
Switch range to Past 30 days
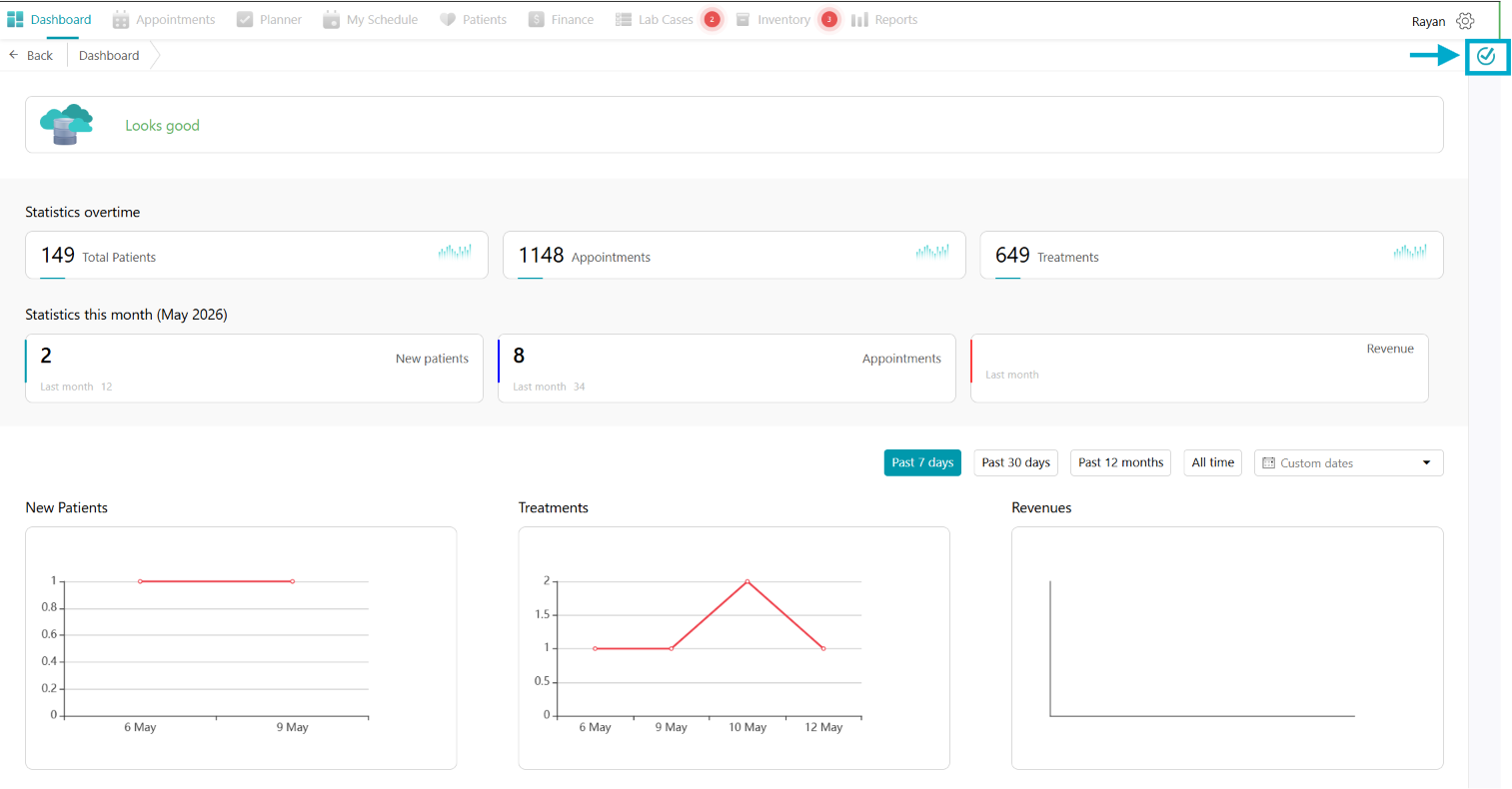pyautogui.click(x=1015, y=462)
